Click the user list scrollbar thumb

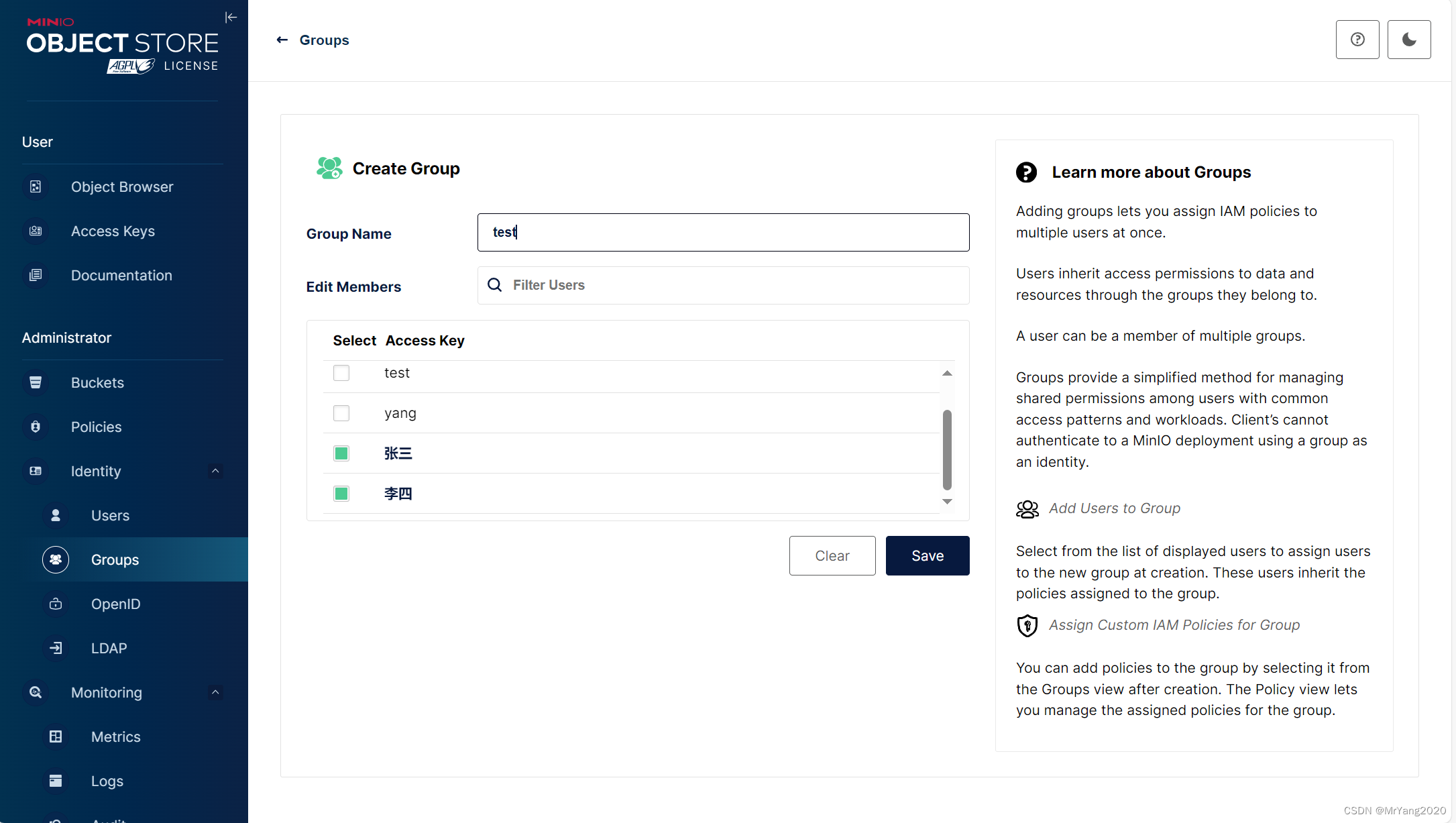pyautogui.click(x=947, y=449)
